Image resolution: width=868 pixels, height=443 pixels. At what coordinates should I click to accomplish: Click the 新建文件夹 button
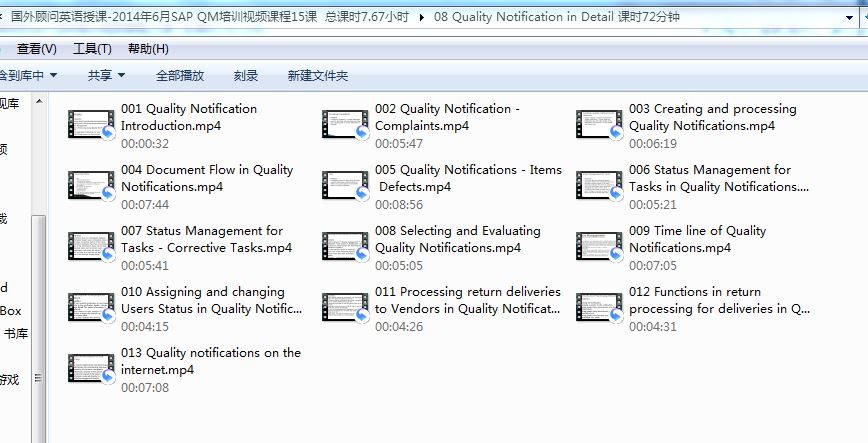318,75
